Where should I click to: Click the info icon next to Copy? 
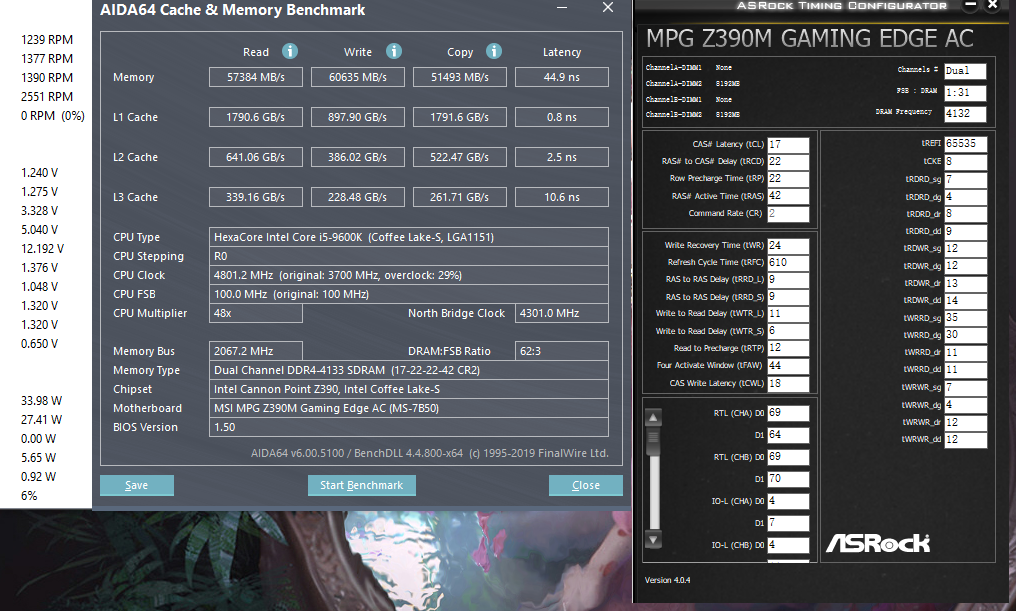pyautogui.click(x=493, y=52)
